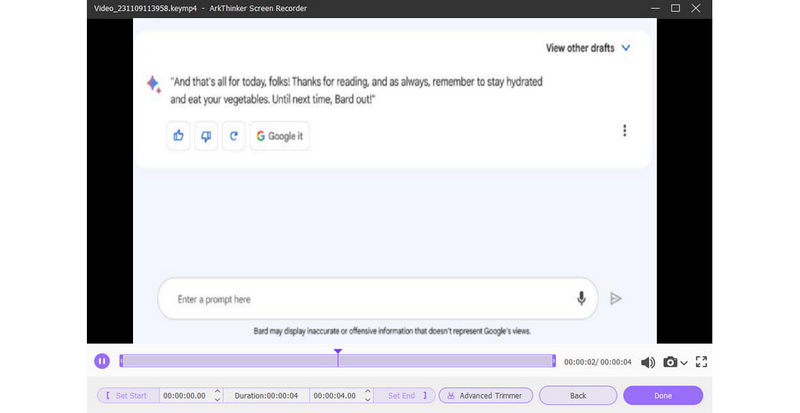Pause the video playback
The height and width of the screenshot is (413, 800).
[x=102, y=361]
